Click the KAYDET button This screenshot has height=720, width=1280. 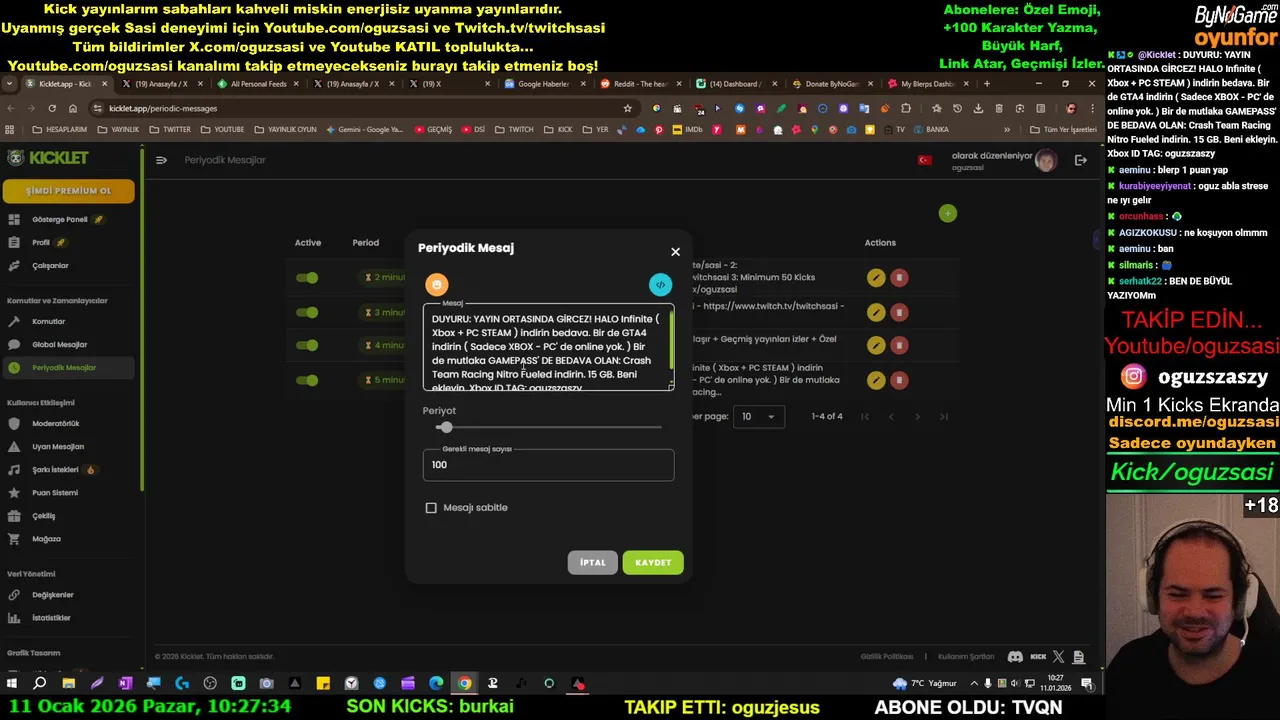click(653, 562)
